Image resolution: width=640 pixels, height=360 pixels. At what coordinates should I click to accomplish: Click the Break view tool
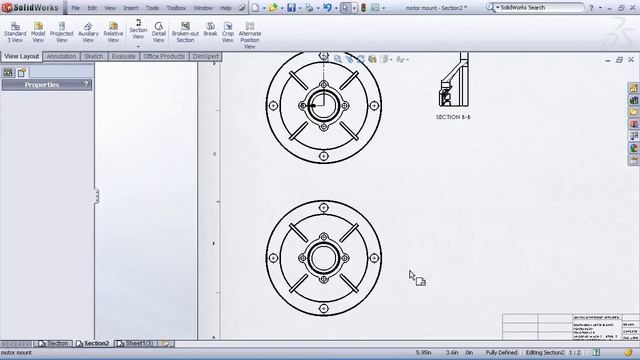point(210,29)
